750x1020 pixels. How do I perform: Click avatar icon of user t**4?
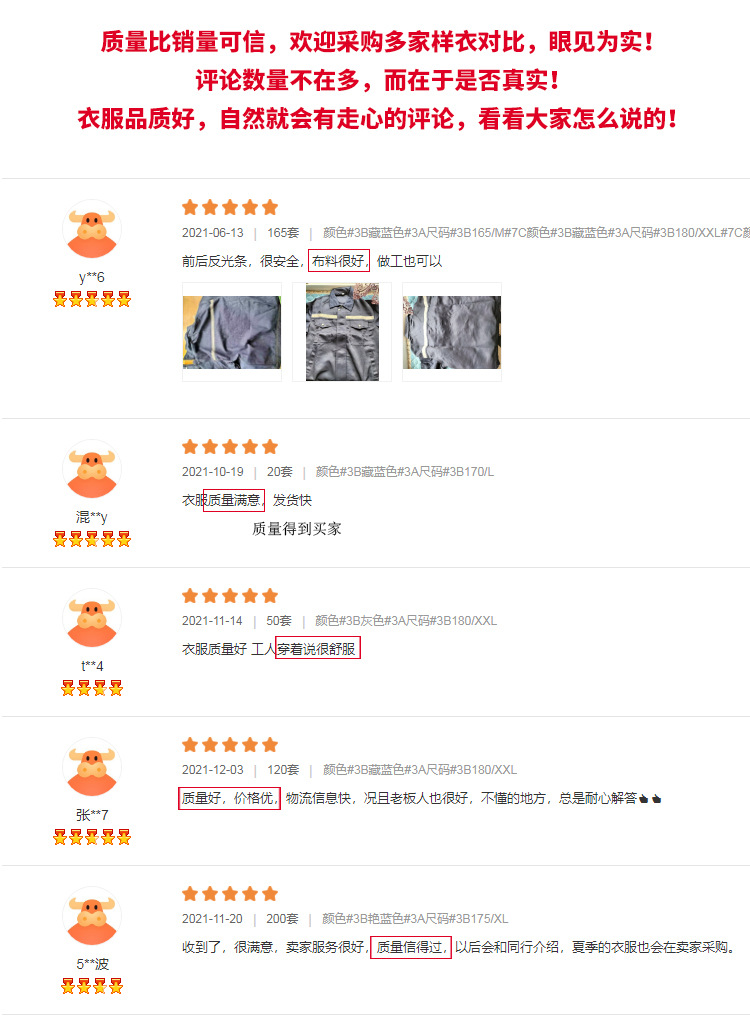[x=92, y=618]
